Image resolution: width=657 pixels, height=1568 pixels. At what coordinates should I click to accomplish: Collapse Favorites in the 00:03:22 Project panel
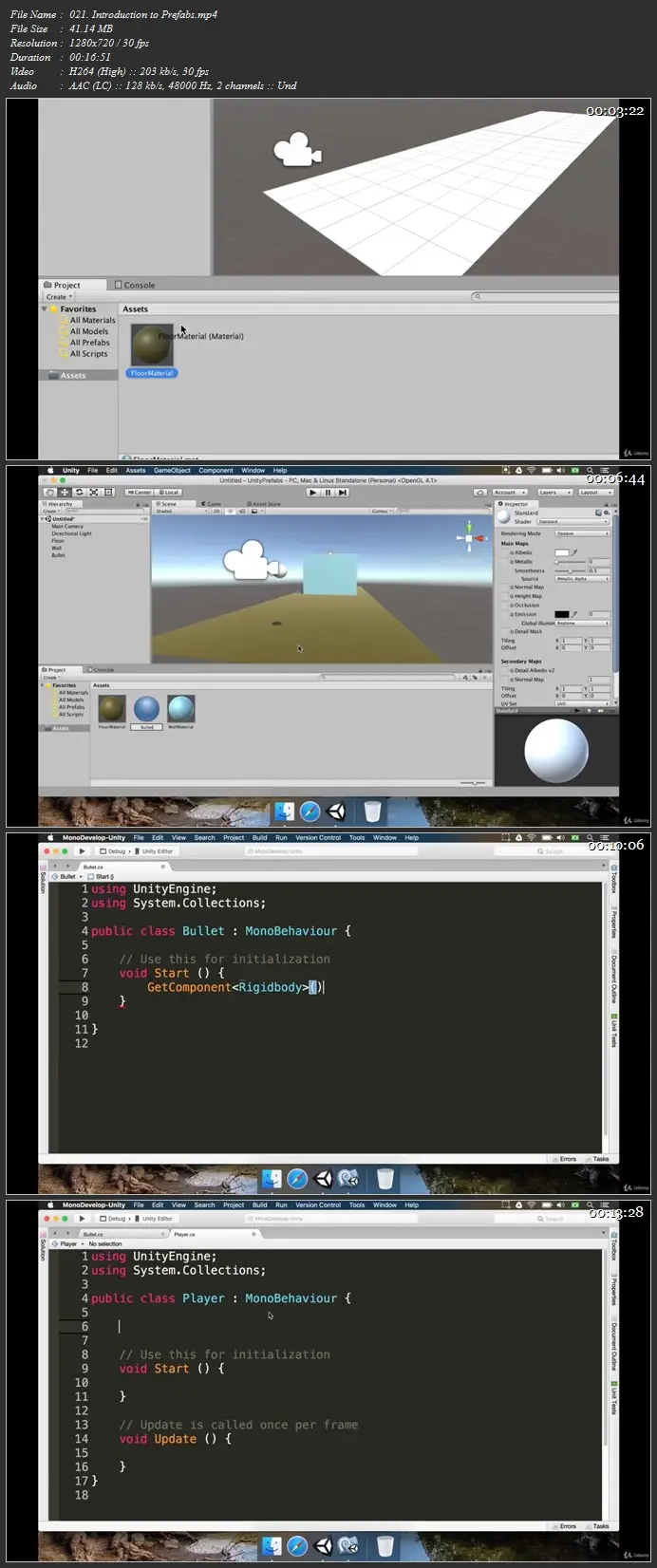45,308
